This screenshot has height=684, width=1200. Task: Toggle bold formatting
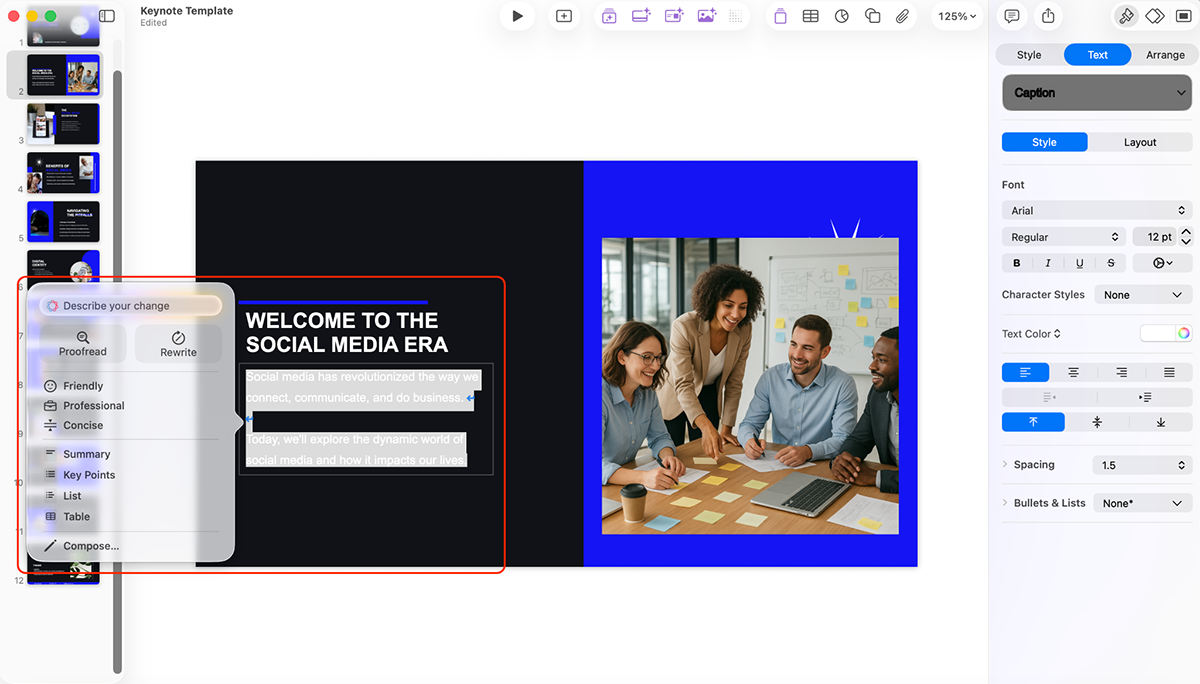(x=1016, y=262)
